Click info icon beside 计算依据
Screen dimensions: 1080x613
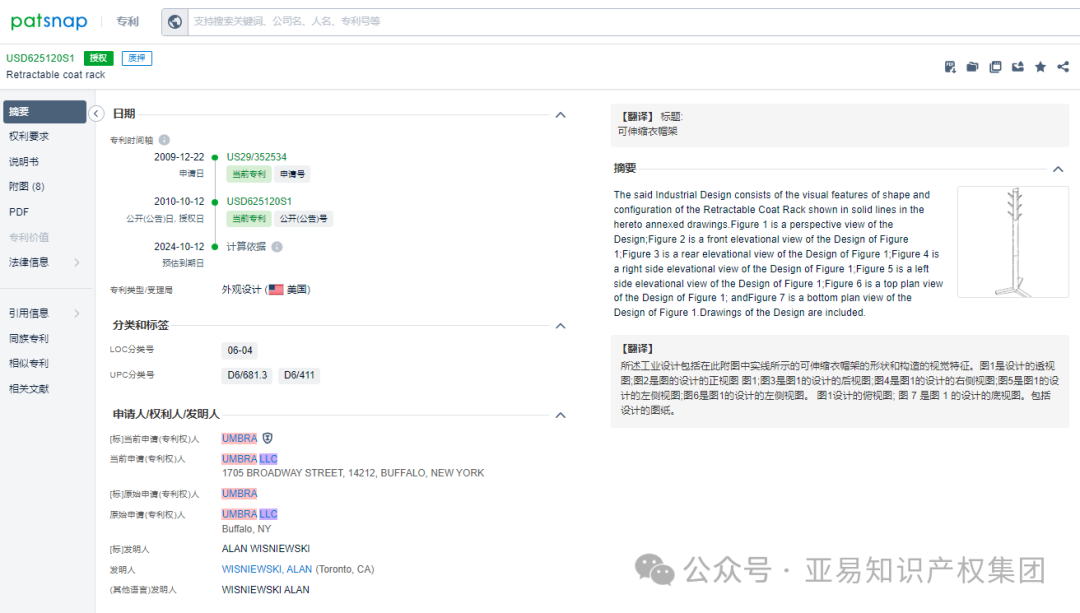(277, 247)
